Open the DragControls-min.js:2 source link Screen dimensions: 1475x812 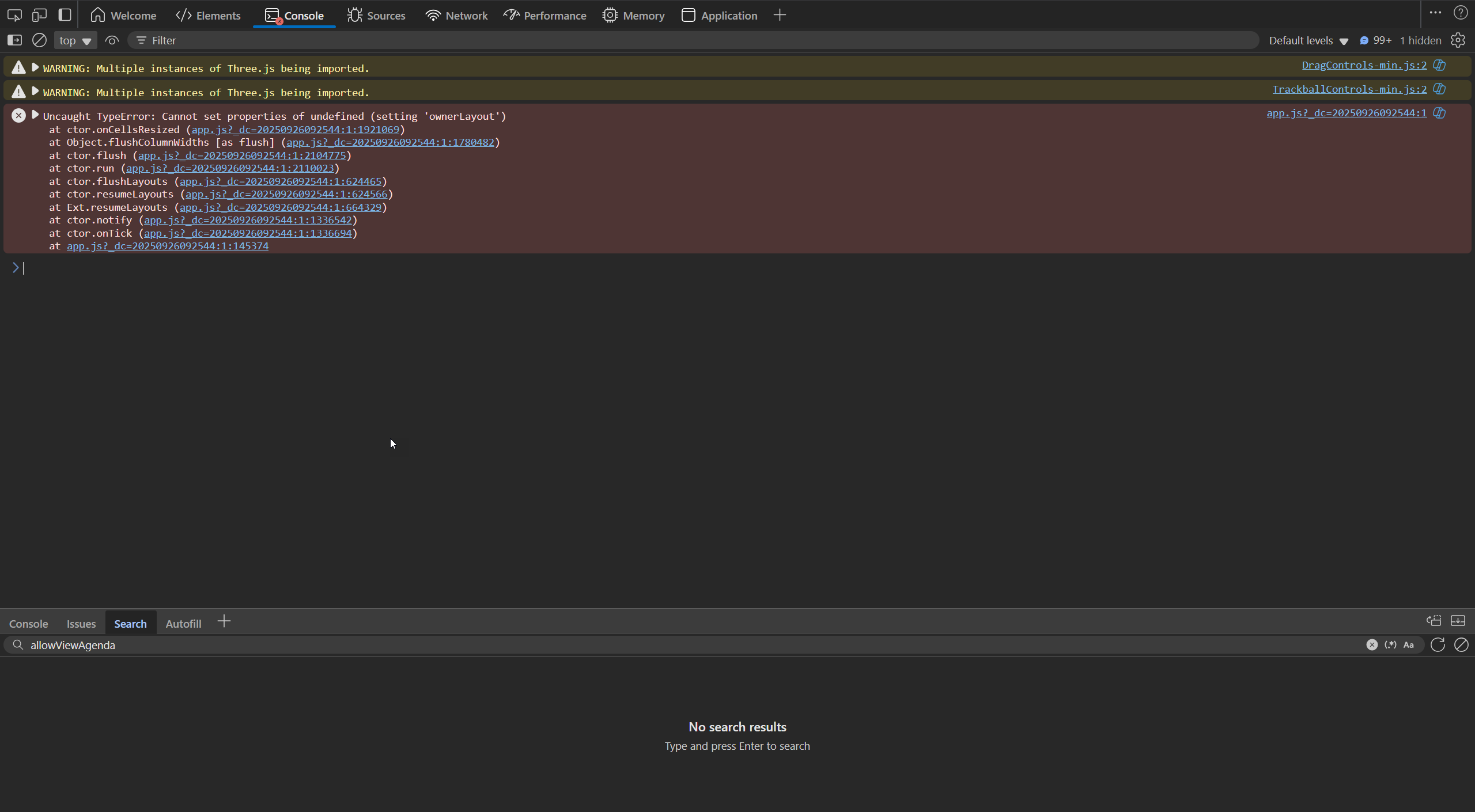point(1364,65)
